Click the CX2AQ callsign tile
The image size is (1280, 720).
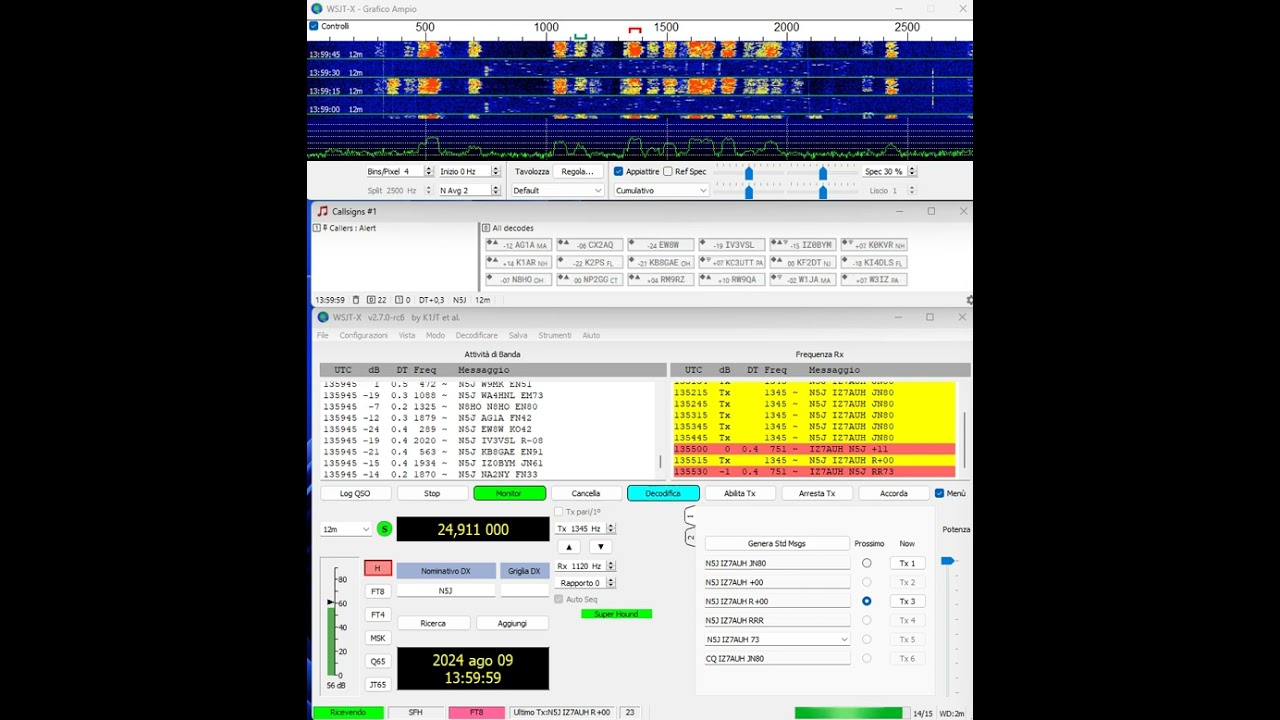coord(589,245)
